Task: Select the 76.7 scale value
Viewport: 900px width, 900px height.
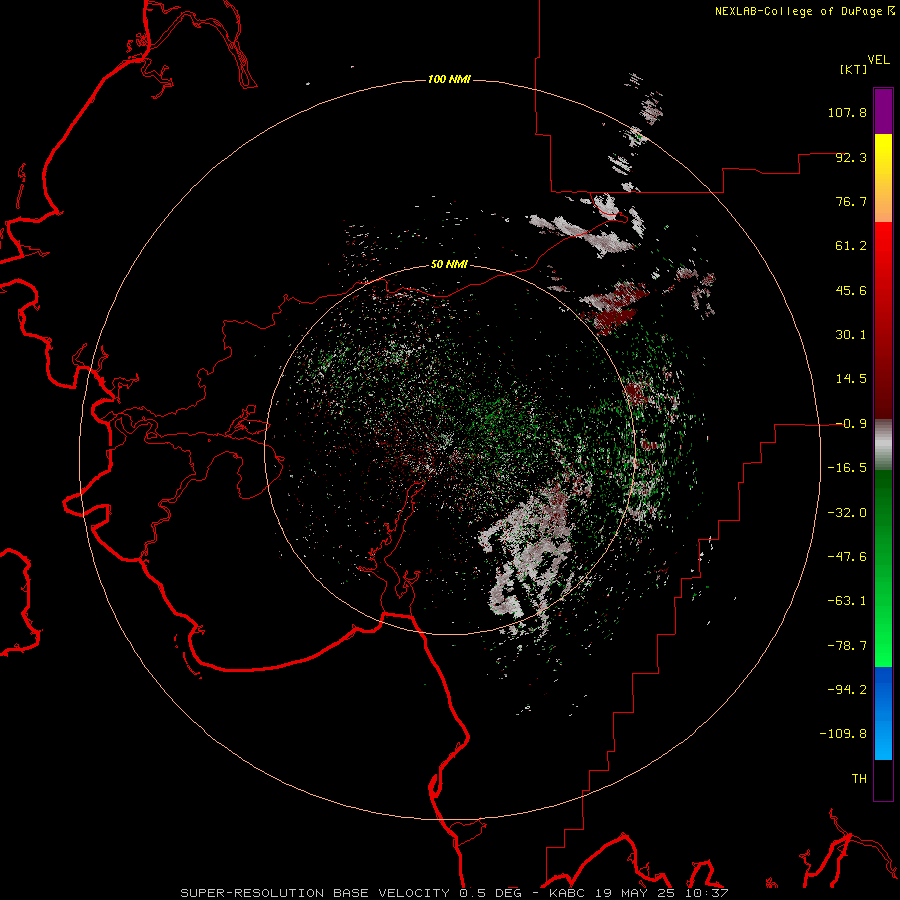Action: click(851, 201)
